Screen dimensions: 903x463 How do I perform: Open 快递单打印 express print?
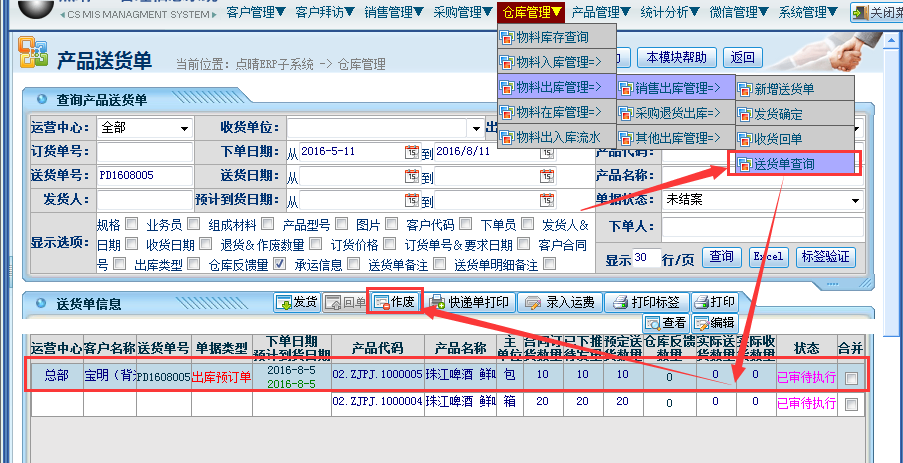coord(470,301)
